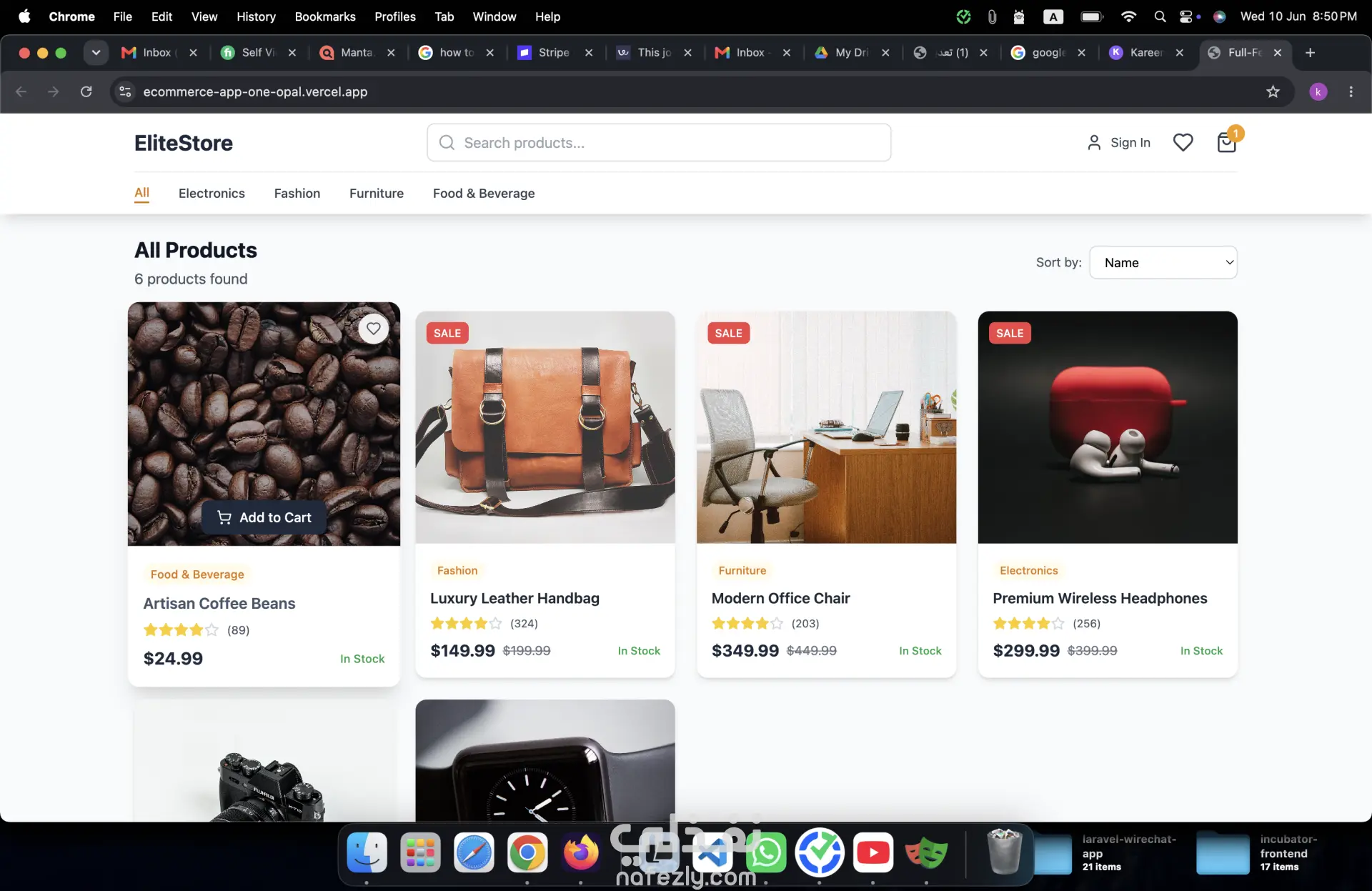Go back to the previous page

point(21,91)
